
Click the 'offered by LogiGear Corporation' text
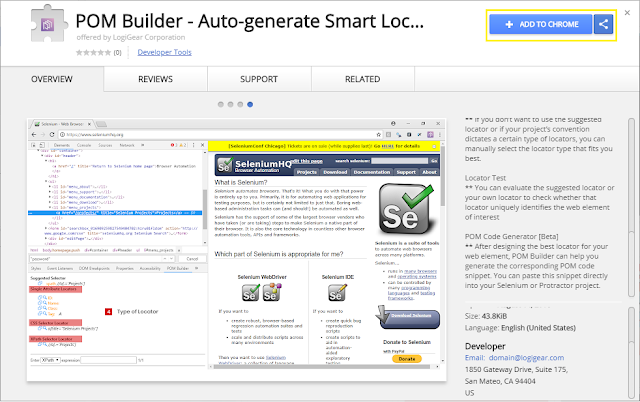(x=131, y=37)
